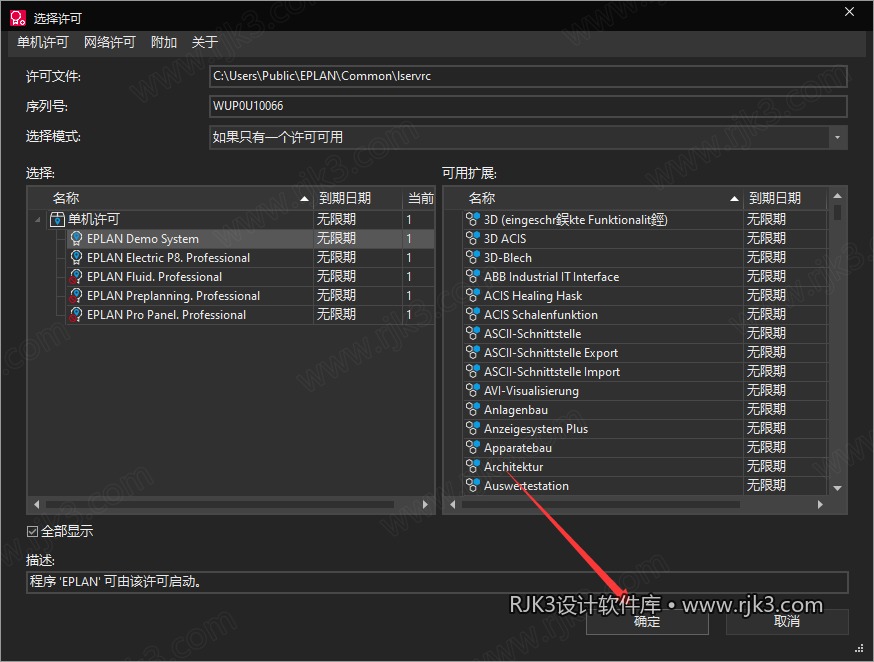This screenshot has width=874, height=662.
Task: Click the ASCII-Schnittstelle Export icon
Action: [x=473, y=352]
